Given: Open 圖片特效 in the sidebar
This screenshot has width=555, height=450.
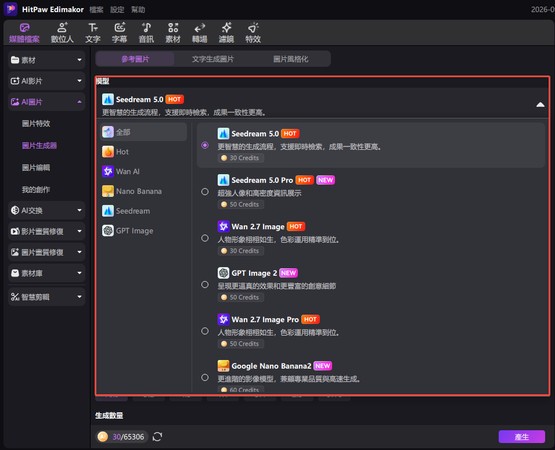Looking at the screenshot, I should click(36, 124).
